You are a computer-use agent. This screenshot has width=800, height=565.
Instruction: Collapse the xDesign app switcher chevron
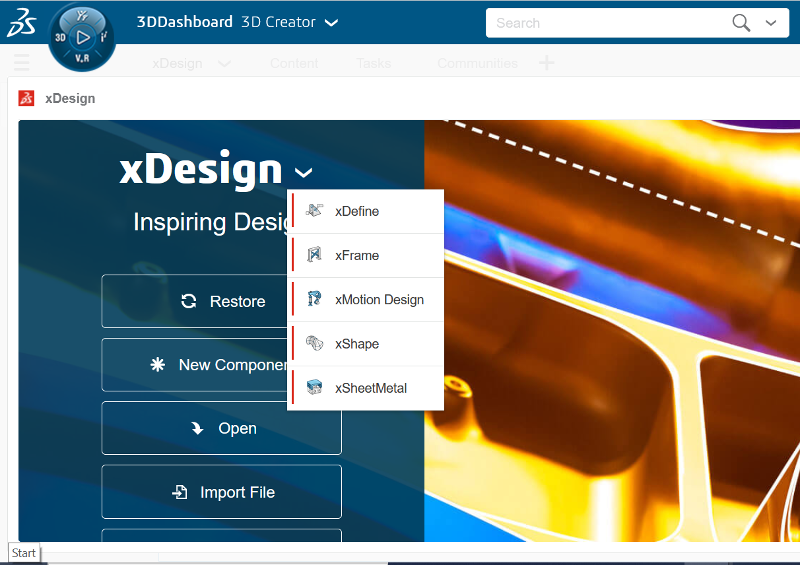(x=304, y=174)
